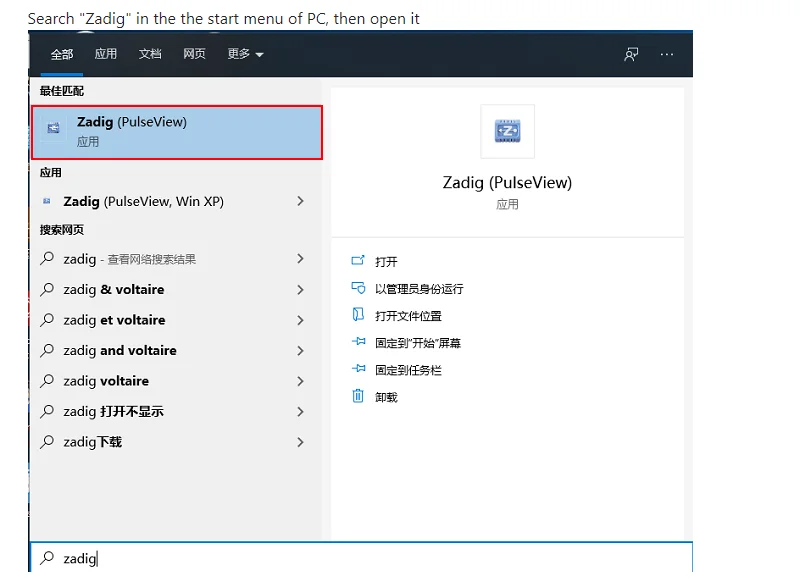Click the small Zadig icon in best match
This screenshot has height=586, width=800.
(53, 128)
